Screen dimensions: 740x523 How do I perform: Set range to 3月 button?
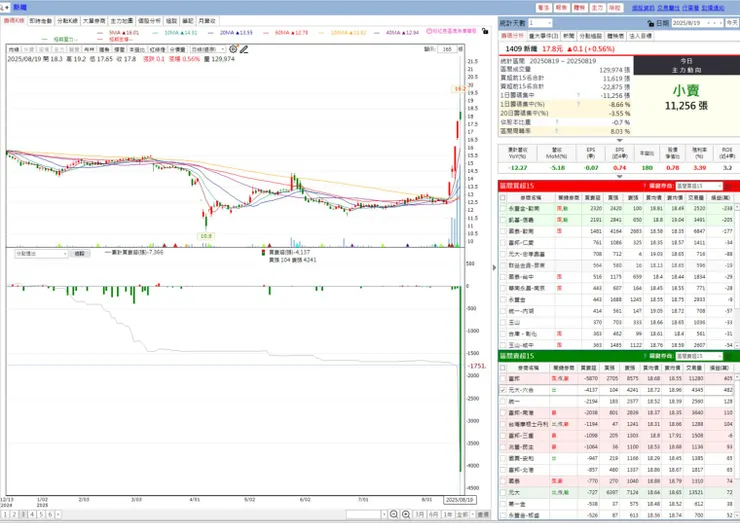click(420, 515)
